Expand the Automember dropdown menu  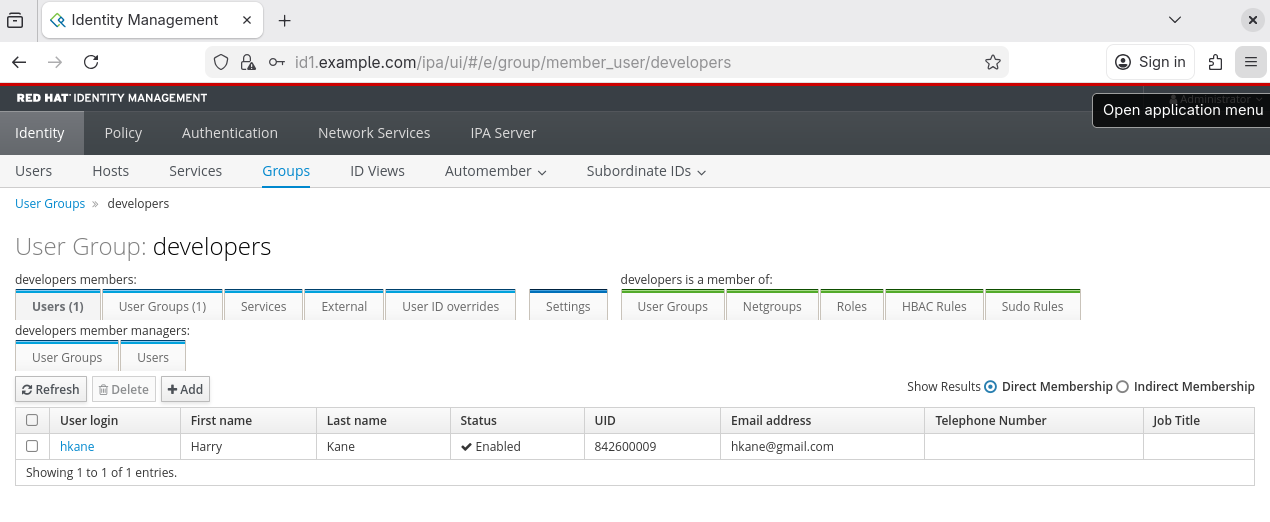496,171
